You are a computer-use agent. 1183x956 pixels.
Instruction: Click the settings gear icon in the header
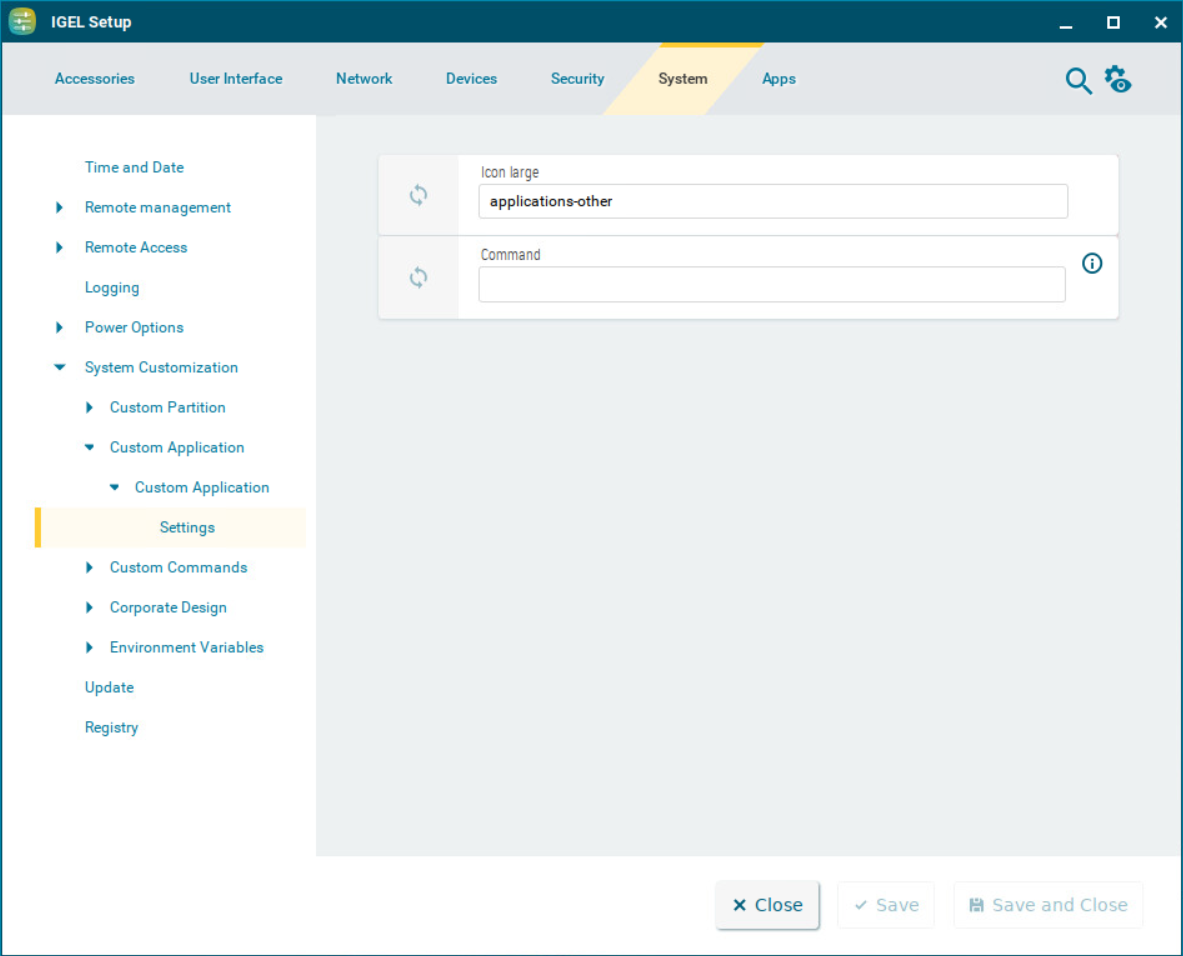(1117, 80)
